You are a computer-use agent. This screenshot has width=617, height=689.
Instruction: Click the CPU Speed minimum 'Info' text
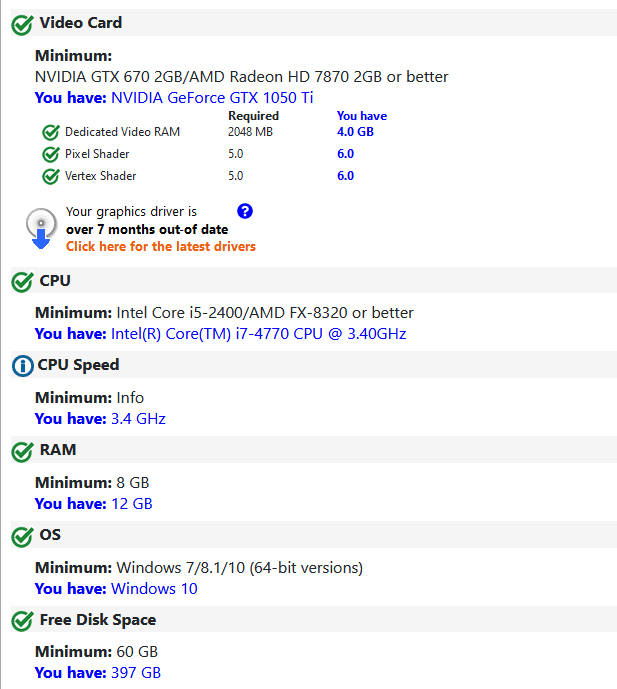click(130, 398)
